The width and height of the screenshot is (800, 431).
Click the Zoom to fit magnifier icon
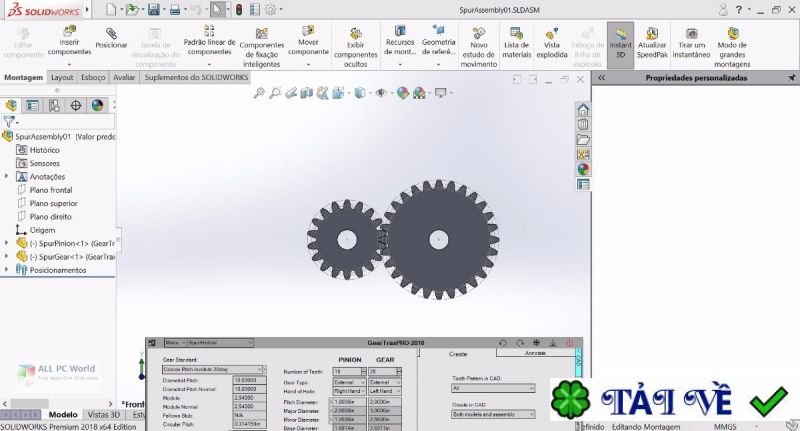(259, 93)
